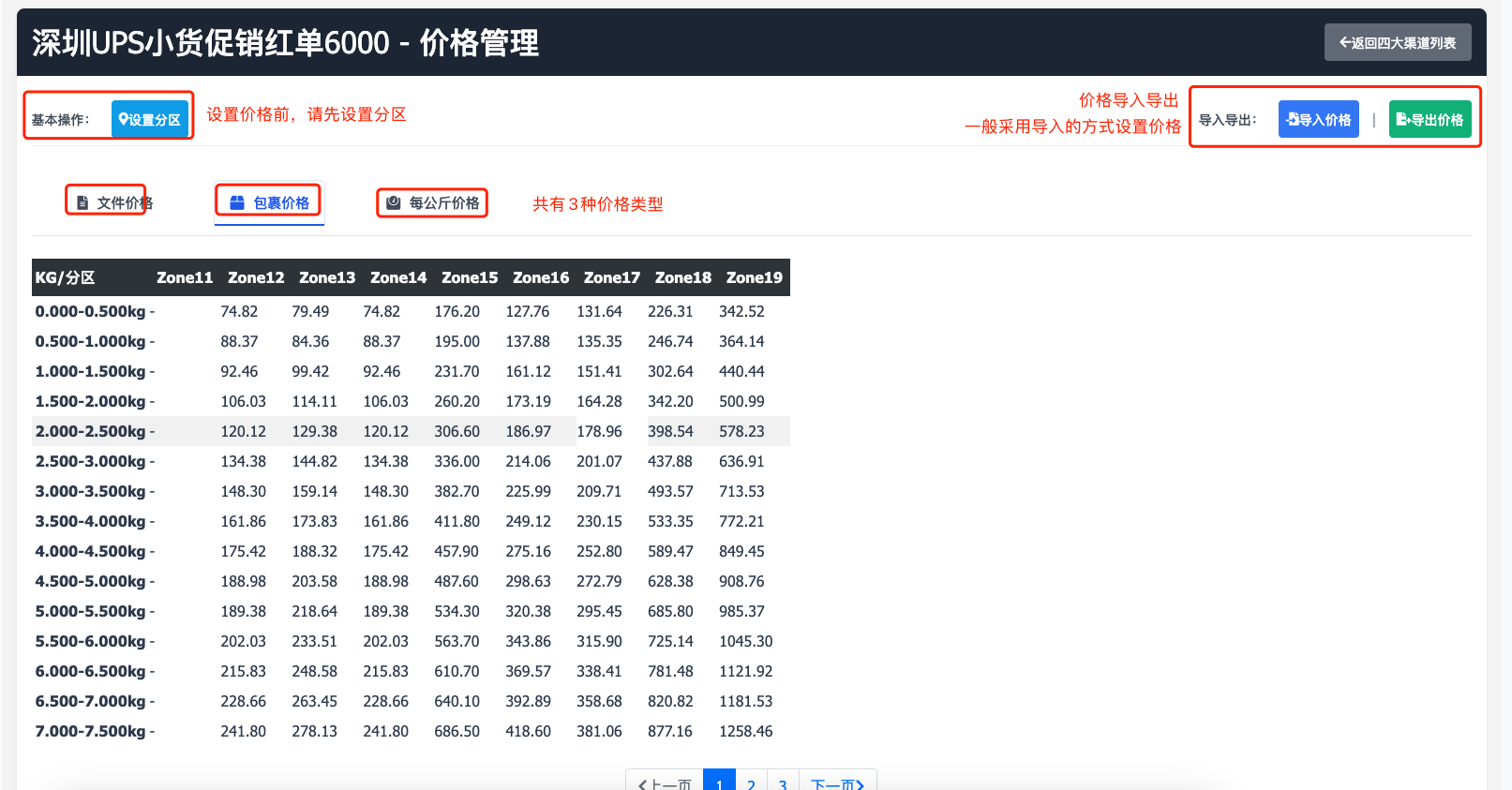Click price cell 306.60
Viewport: 1512px width, 790px height.
point(457,431)
